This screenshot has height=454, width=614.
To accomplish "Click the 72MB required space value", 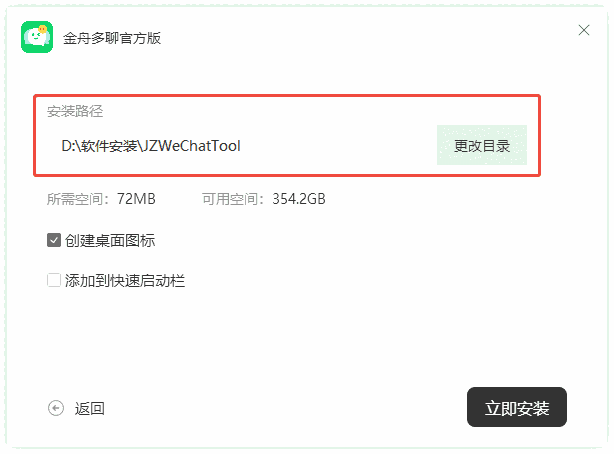I will pyautogui.click(x=136, y=199).
